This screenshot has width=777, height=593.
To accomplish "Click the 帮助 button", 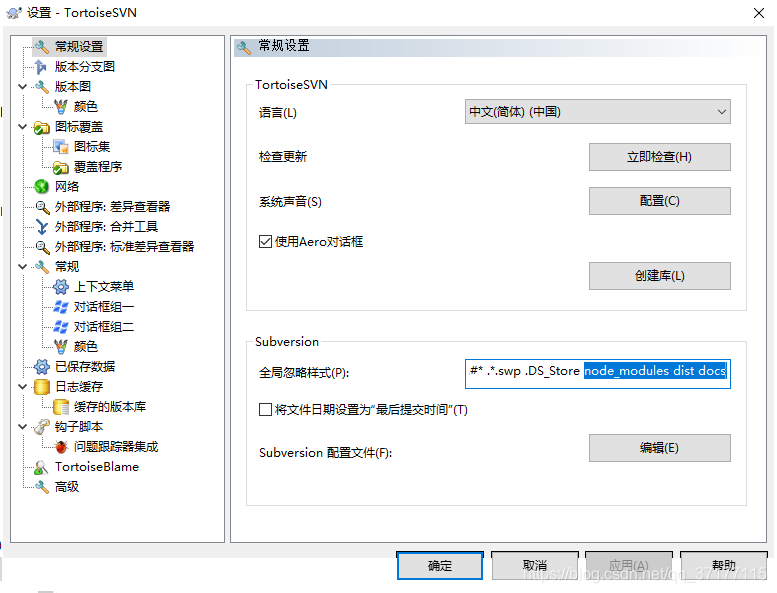I will click(x=723, y=565).
